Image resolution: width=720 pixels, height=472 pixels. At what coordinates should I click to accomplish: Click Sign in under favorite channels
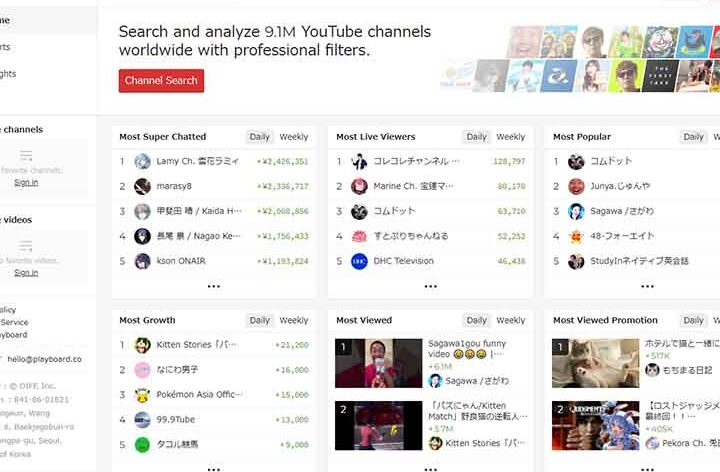[26, 183]
